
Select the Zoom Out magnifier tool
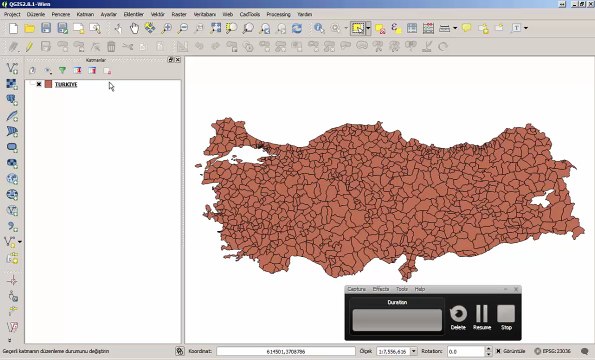[x=183, y=28]
